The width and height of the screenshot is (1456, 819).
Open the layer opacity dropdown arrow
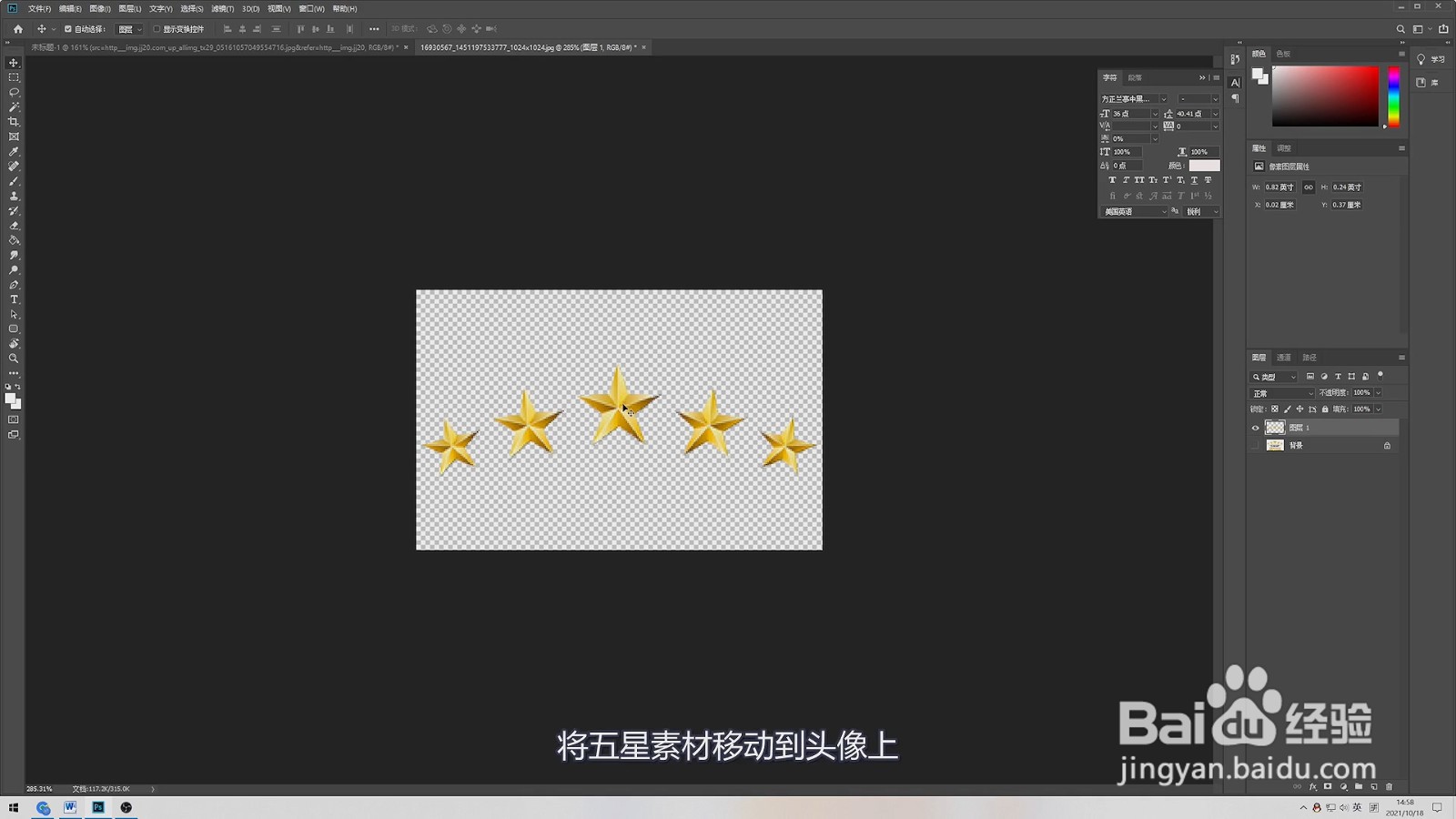[x=1378, y=393]
